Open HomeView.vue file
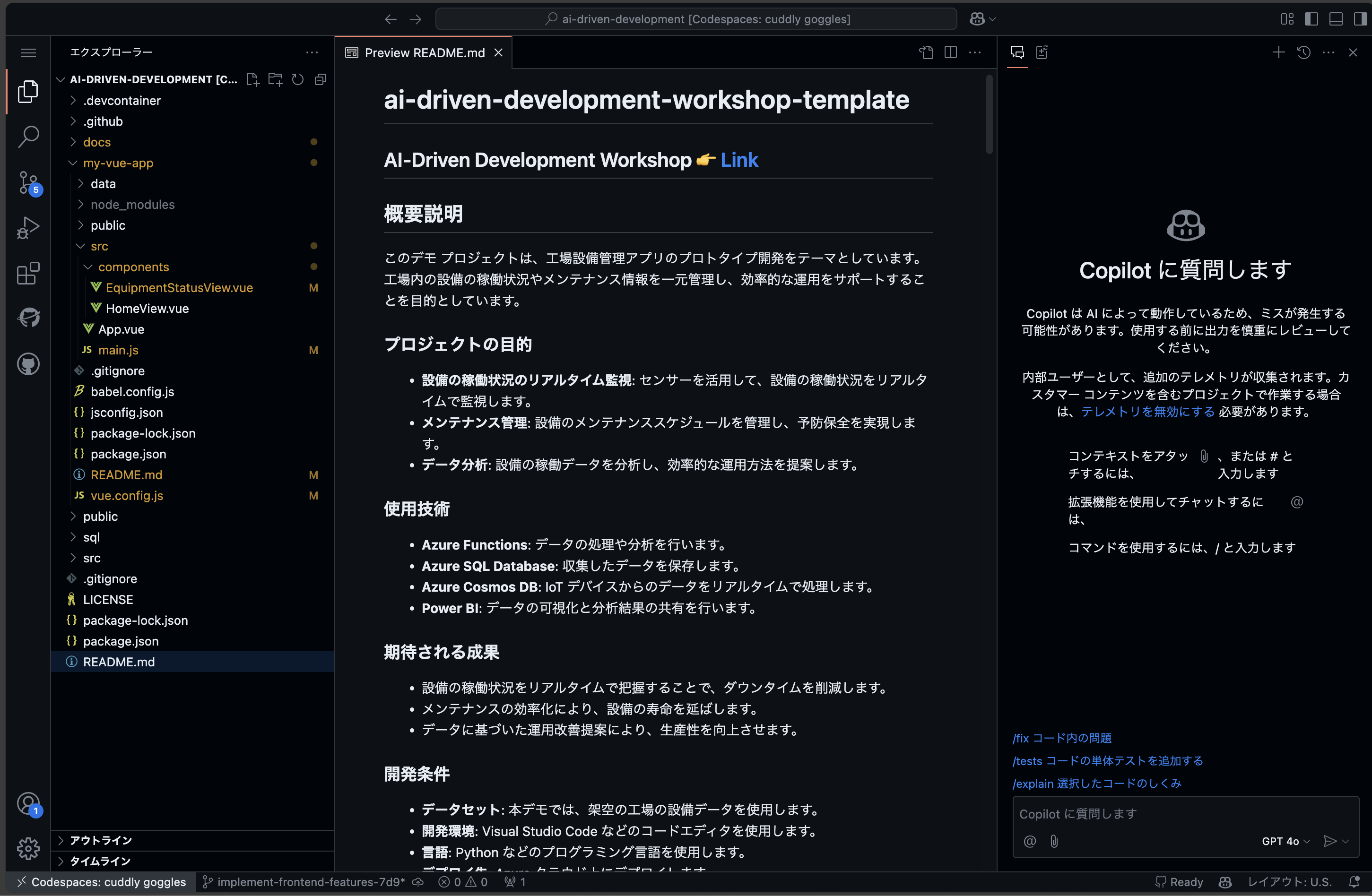 point(192,308)
